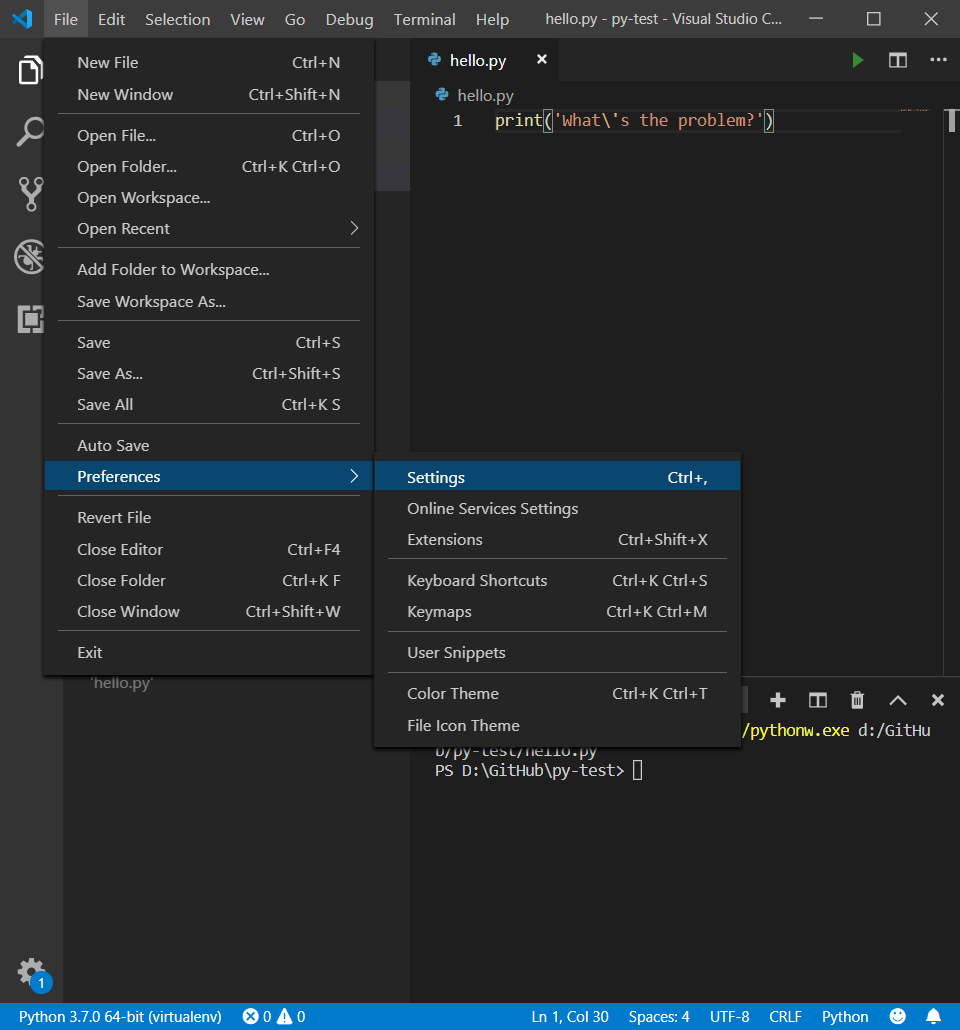The image size is (960, 1030).
Task: Click Exit in File menu
Action: click(209, 652)
